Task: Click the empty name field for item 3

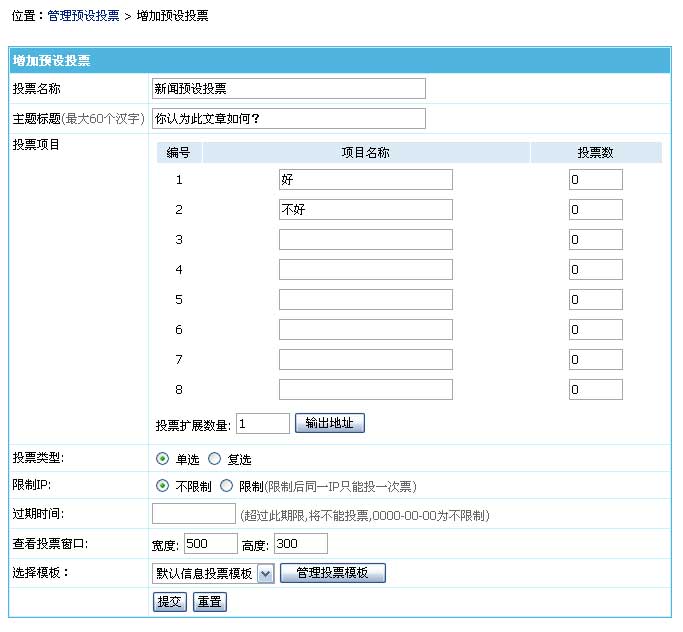Action: point(365,240)
